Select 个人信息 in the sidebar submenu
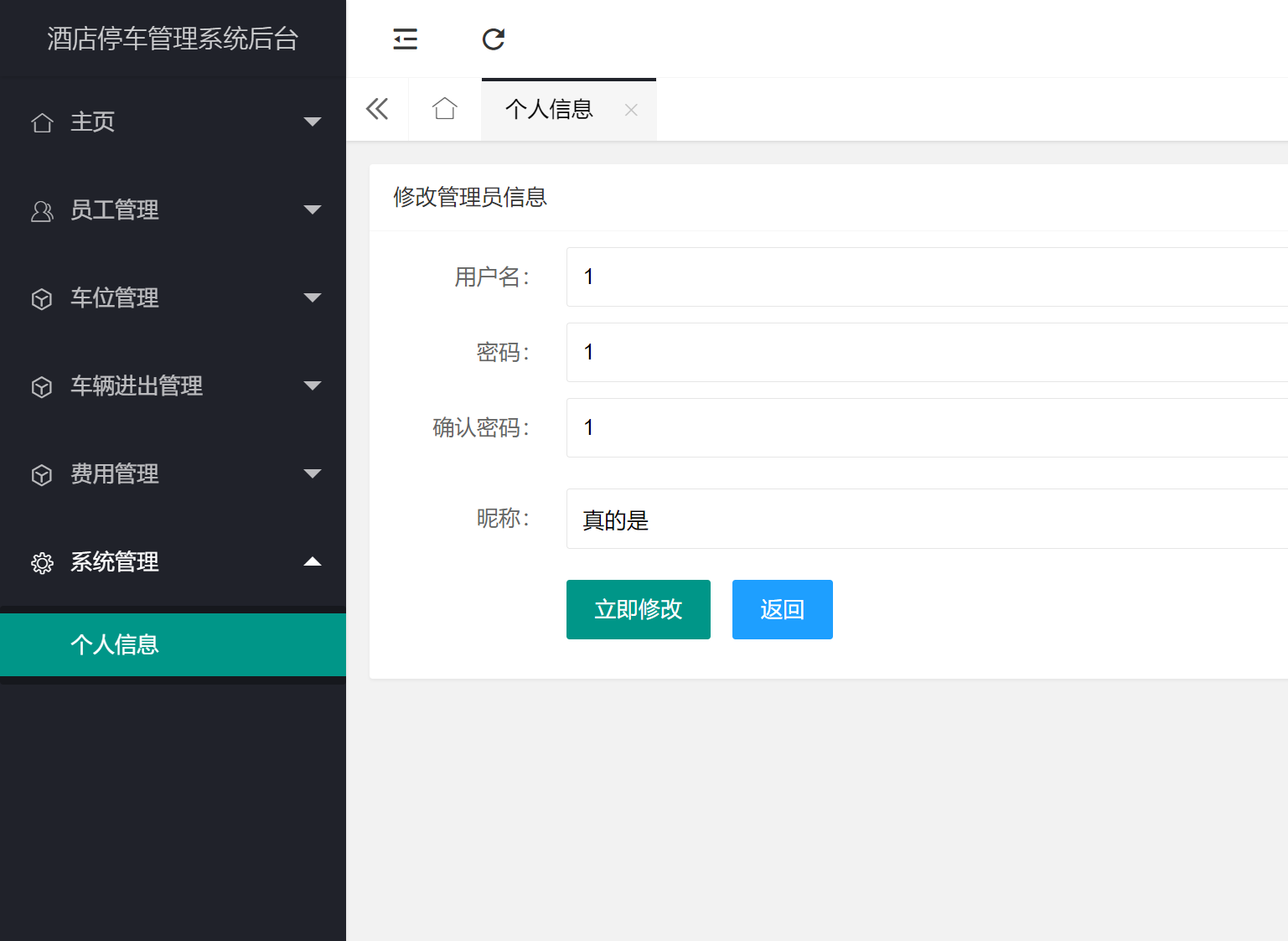Image resolution: width=1288 pixels, height=941 pixels. point(173,644)
